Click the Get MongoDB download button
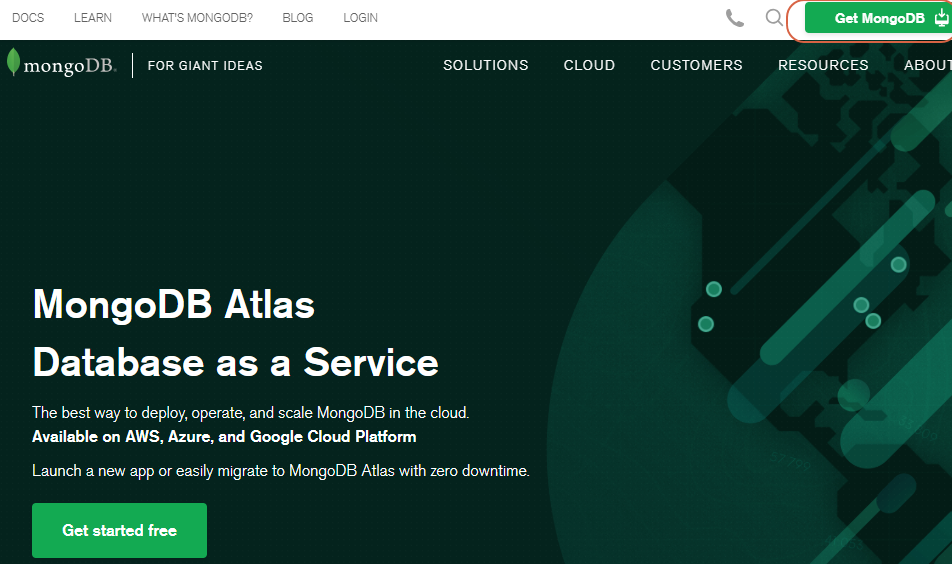 pyautogui.click(x=878, y=18)
